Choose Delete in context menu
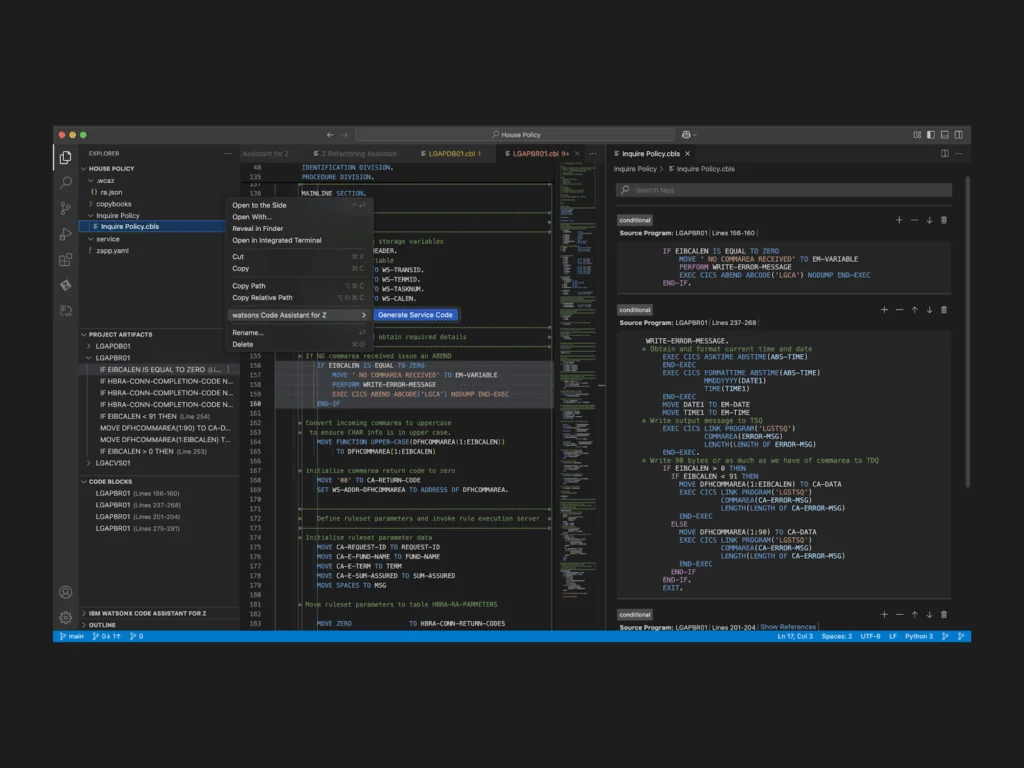This screenshot has height=768, width=1024. pos(298,344)
